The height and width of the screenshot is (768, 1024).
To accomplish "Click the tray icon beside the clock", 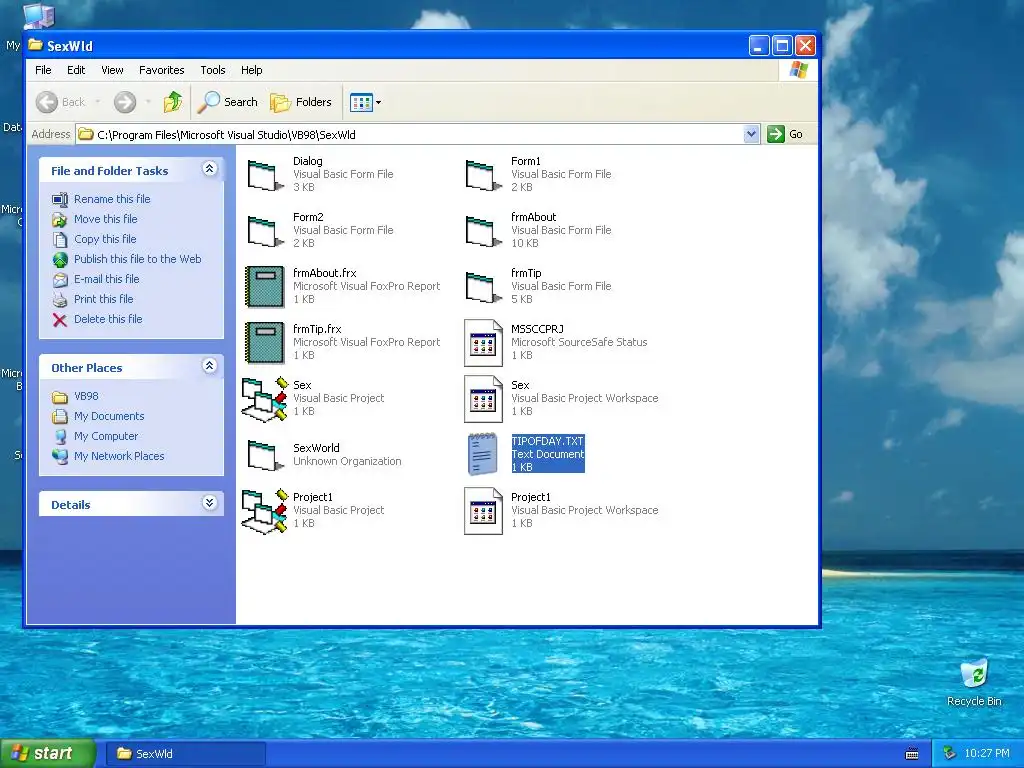I will (950, 754).
